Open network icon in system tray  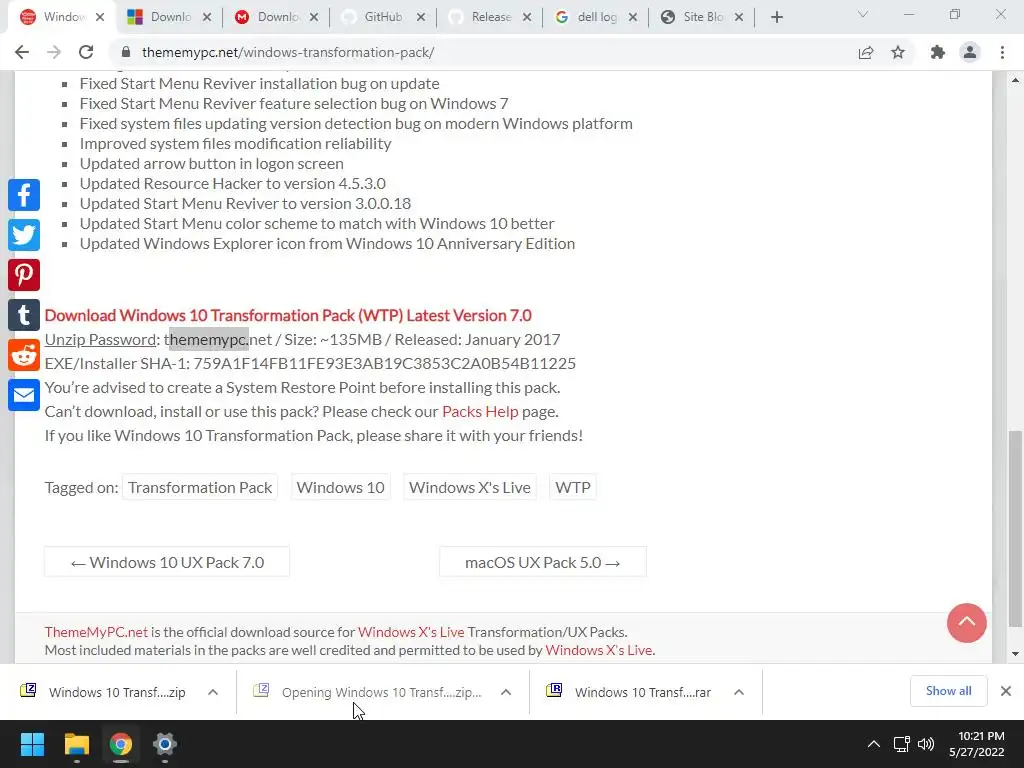(x=902, y=744)
